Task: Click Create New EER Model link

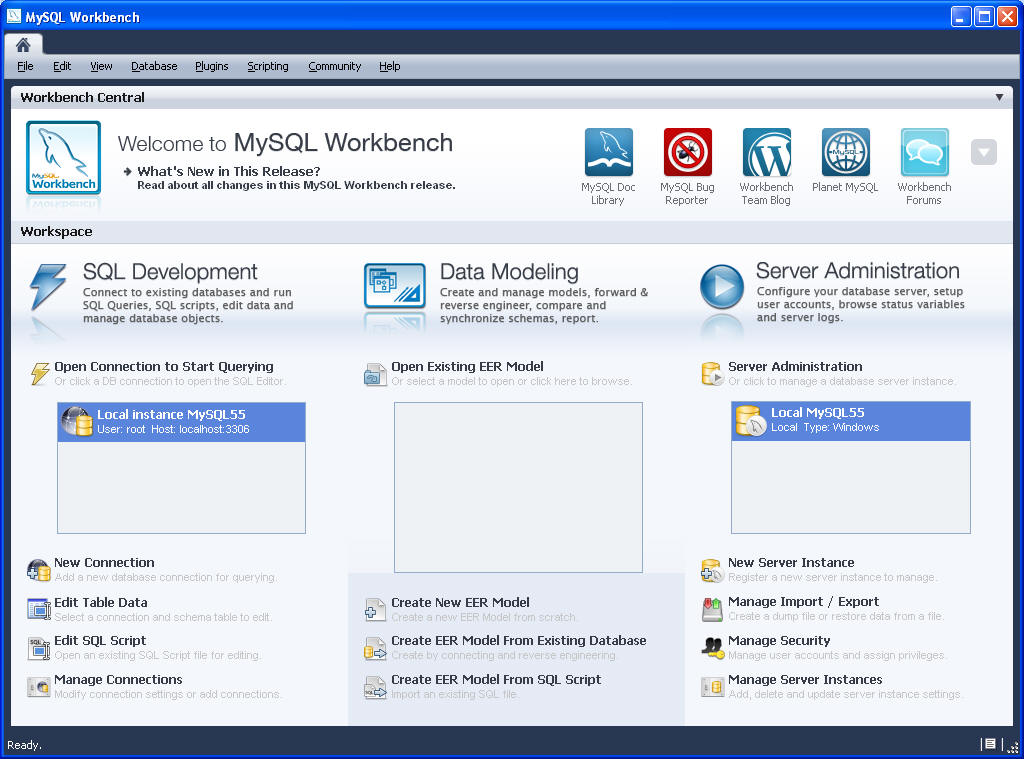Action: tap(460, 602)
